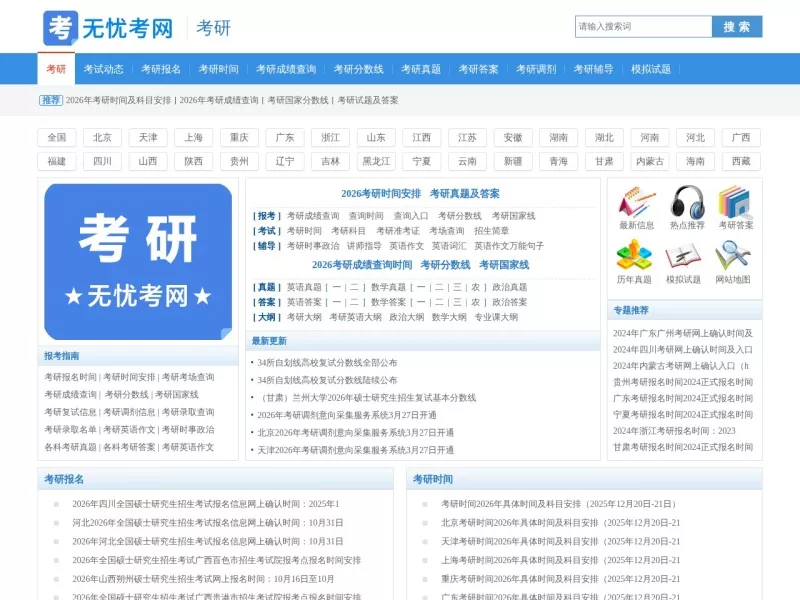Open 考研报名时间 in 报考指南
The height and width of the screenshot is (600, 800).
[70, 378]
